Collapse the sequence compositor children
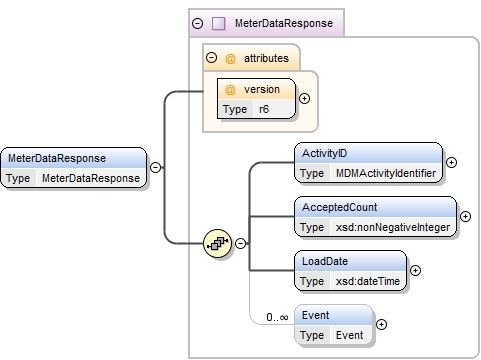The width and height of the screenshot is (481, 360). pyautogui.click(x=241, y=243)
